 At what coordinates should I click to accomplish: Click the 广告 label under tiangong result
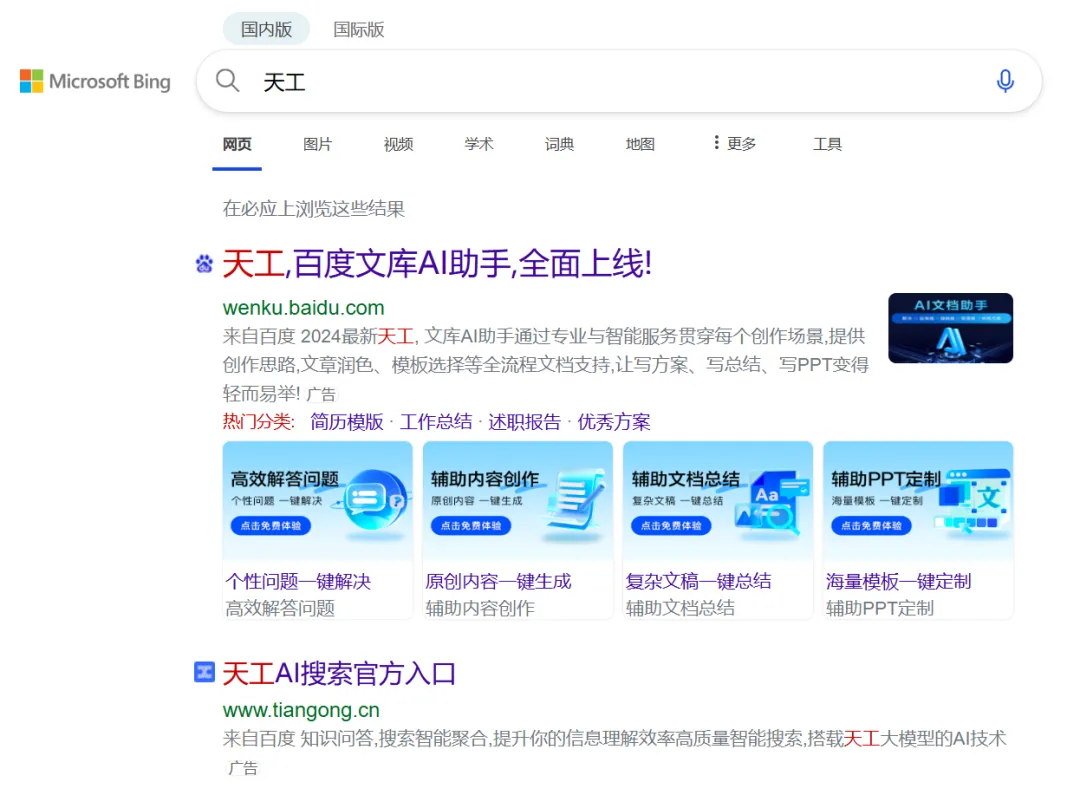(x=243, y=768)
